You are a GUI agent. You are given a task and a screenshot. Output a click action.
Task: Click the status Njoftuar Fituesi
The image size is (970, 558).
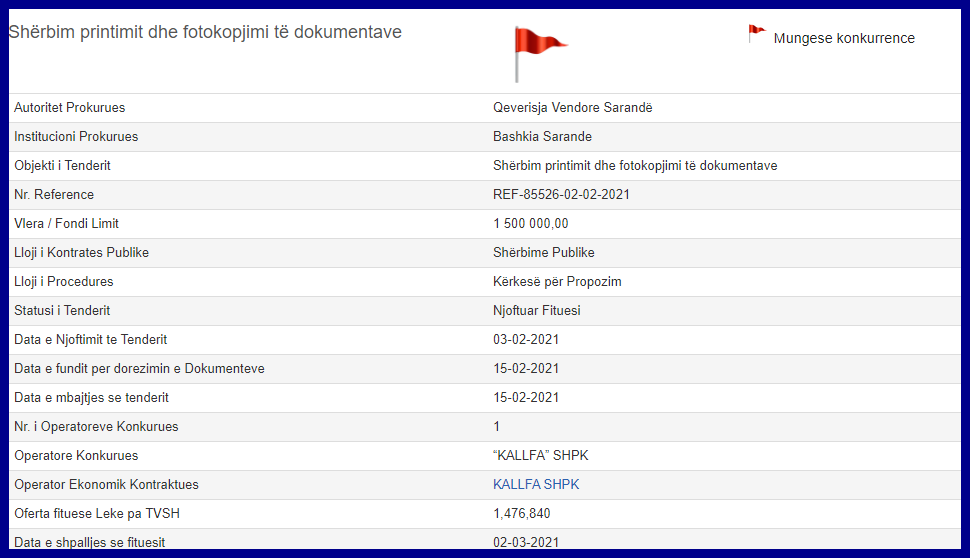[x=536, y=311]
